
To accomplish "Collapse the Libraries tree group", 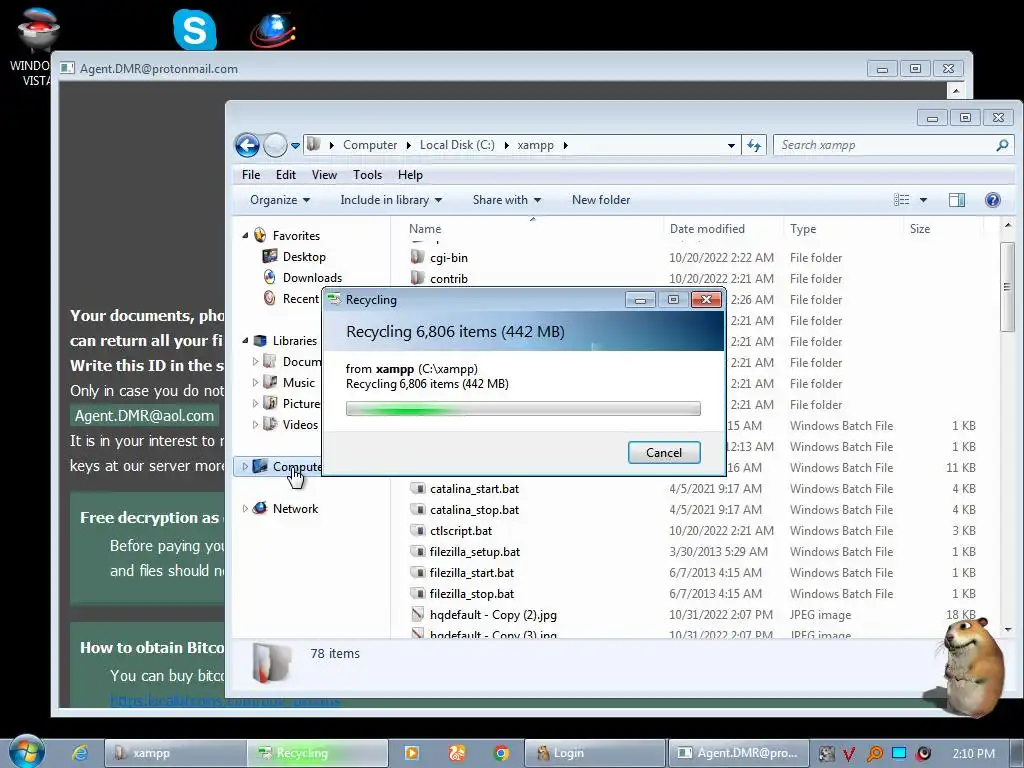I will (x=246, y=341).
